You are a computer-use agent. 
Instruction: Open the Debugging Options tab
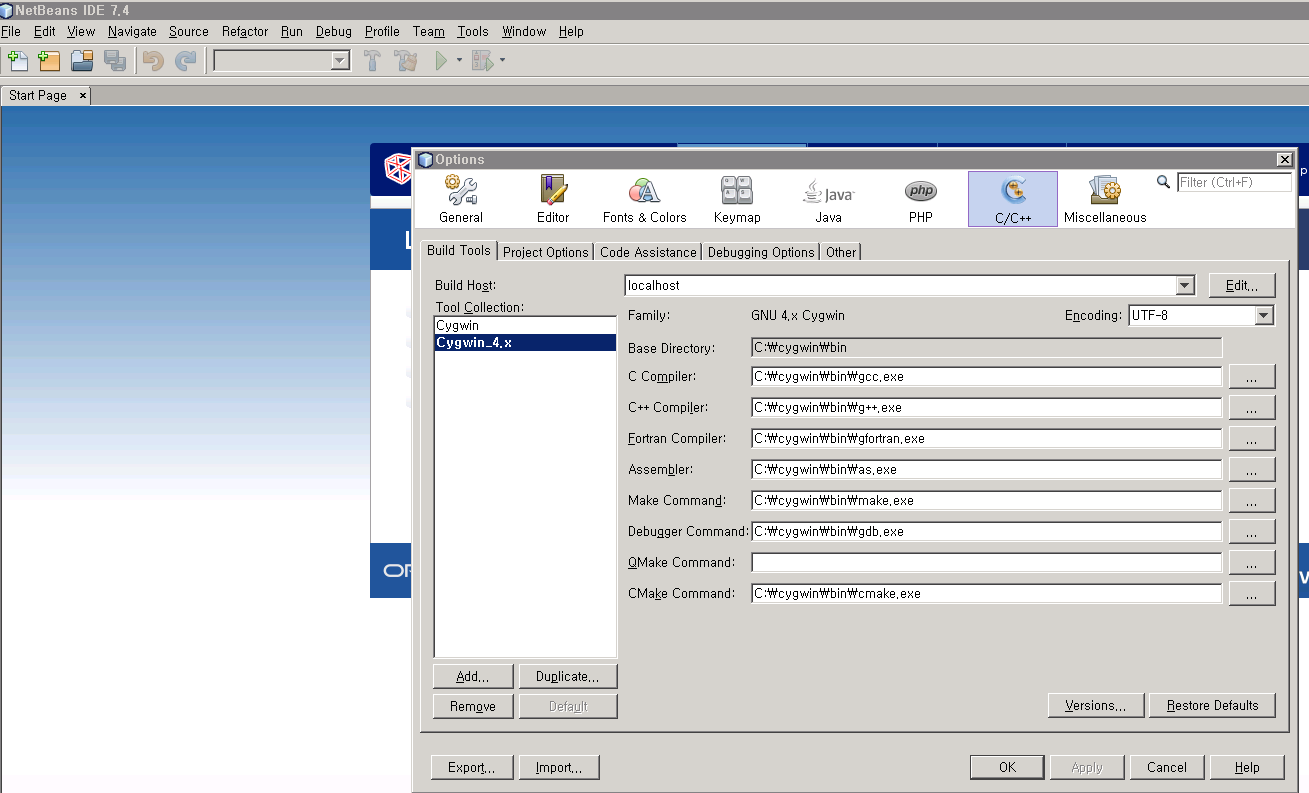760,252
